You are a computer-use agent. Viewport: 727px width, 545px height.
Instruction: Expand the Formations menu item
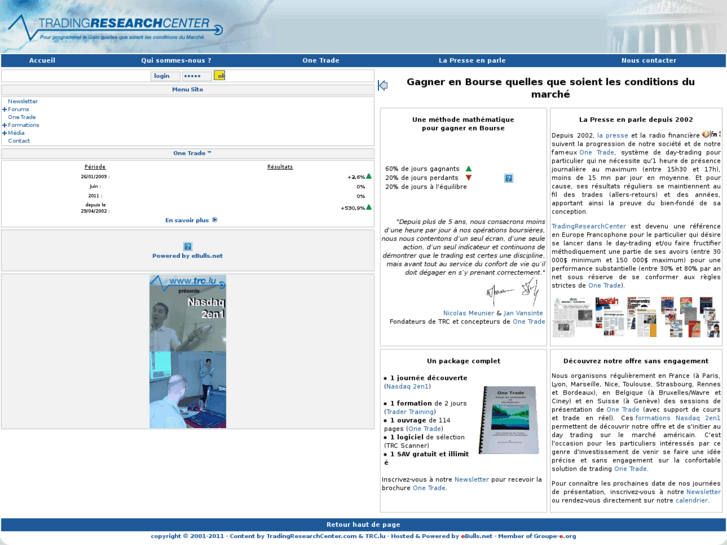click(x=5, y=125)
